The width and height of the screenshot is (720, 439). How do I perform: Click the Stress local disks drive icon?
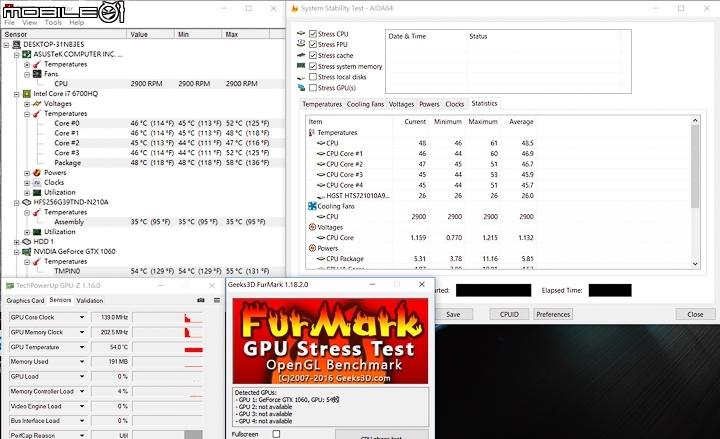click(x=301, y=77)
